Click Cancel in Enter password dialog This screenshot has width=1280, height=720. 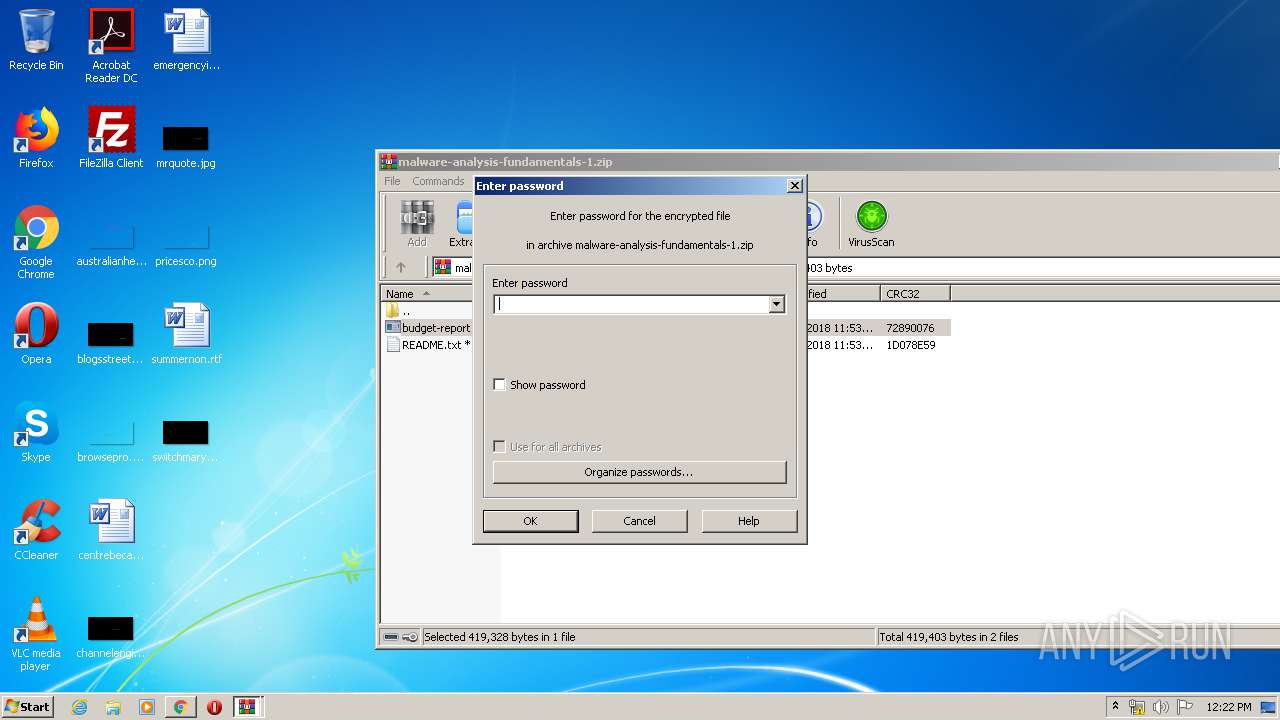pos(640,521)
